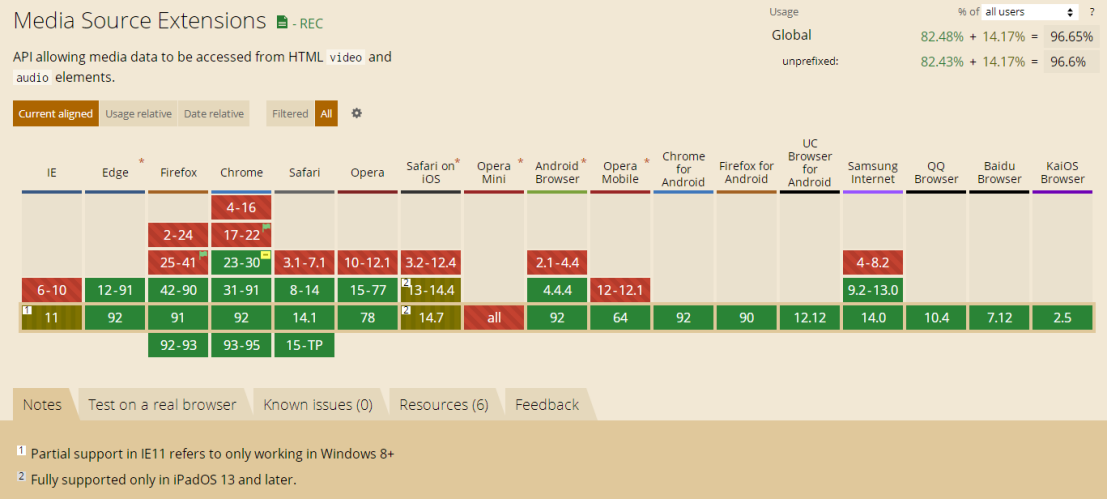Click the flag icon on Chrome 17-22
Image resolution: width=1108 pixels, height=499 pixels.
click(x=266, y=227)
